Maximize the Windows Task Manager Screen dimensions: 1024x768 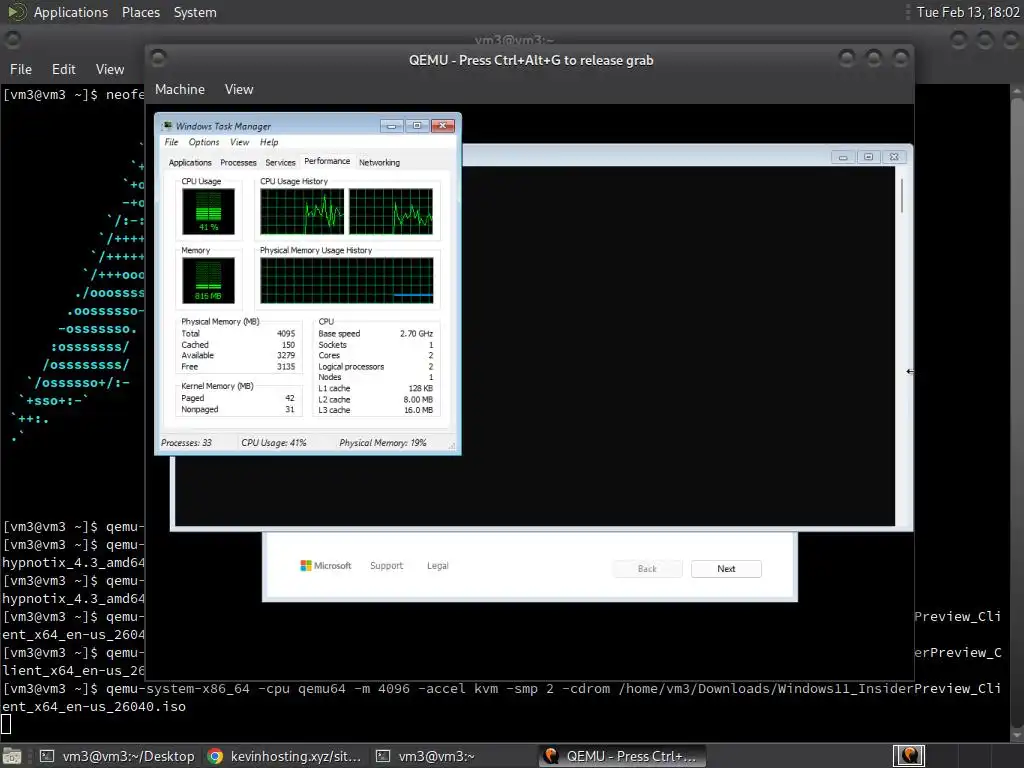pos(417,125)
